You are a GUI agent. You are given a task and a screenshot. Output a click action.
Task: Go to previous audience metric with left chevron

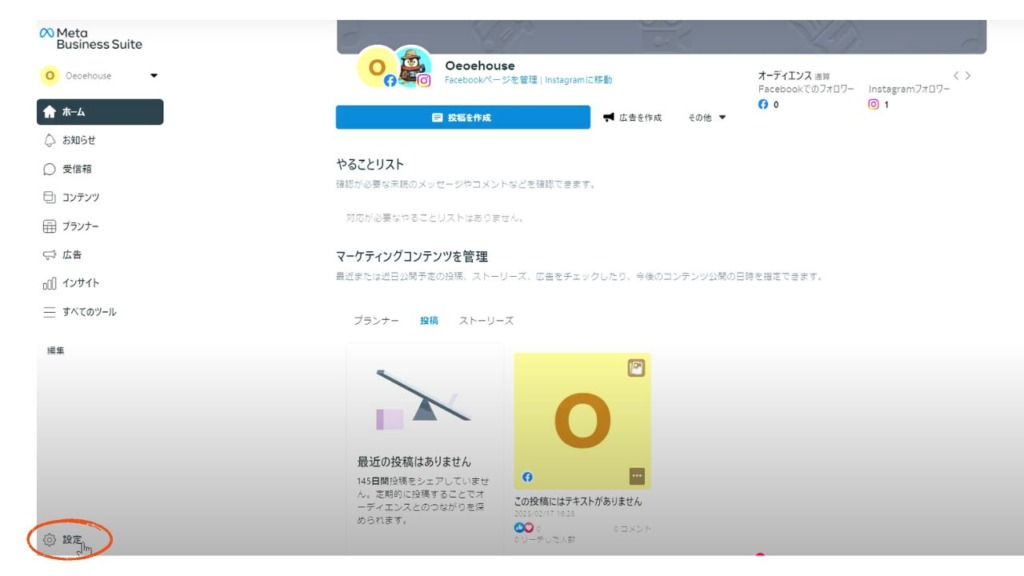coord(956,76)
